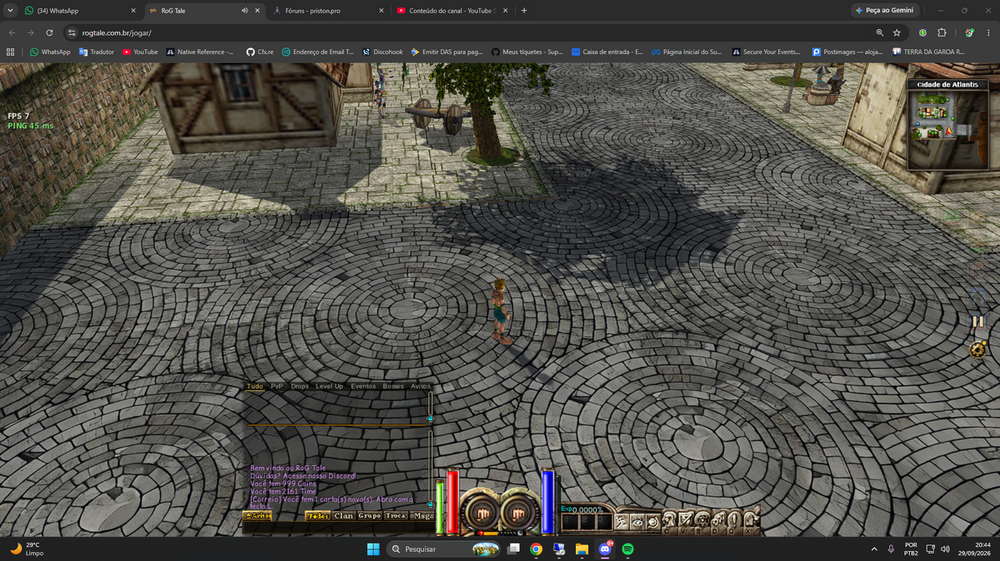Reload the page

pyautogui.click(x=49, y=33)
